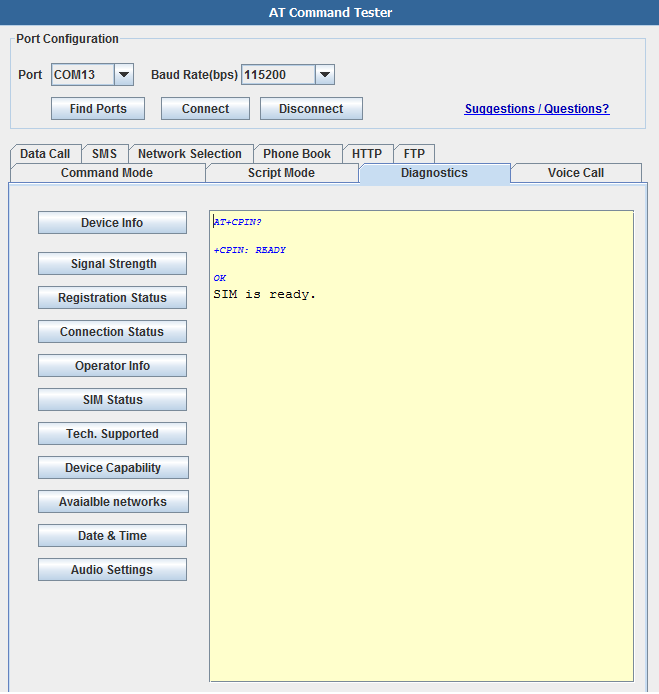
Task: Switch to the FTP tab
Action: point(414,154)
